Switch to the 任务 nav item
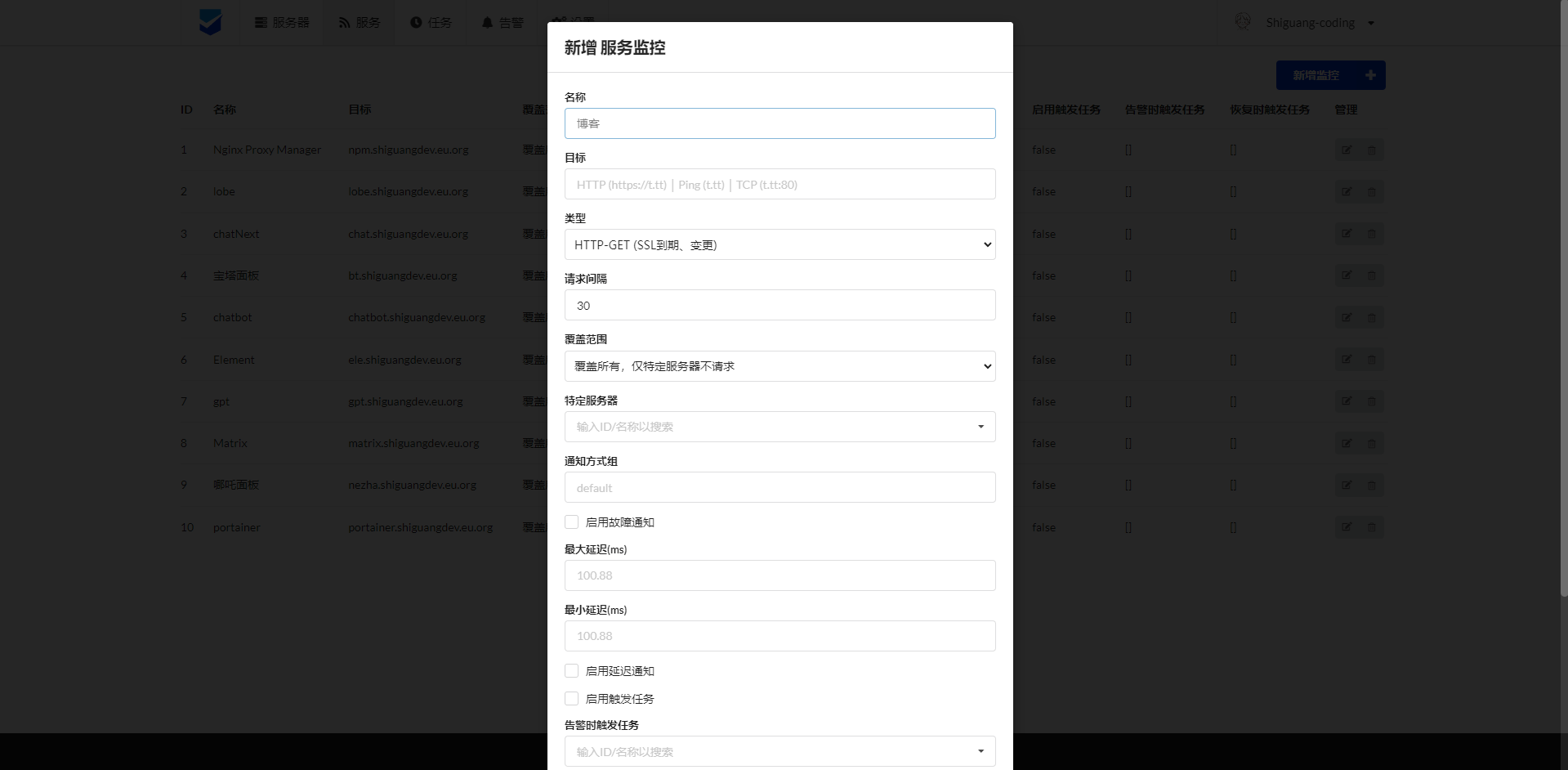 [431, 22]
